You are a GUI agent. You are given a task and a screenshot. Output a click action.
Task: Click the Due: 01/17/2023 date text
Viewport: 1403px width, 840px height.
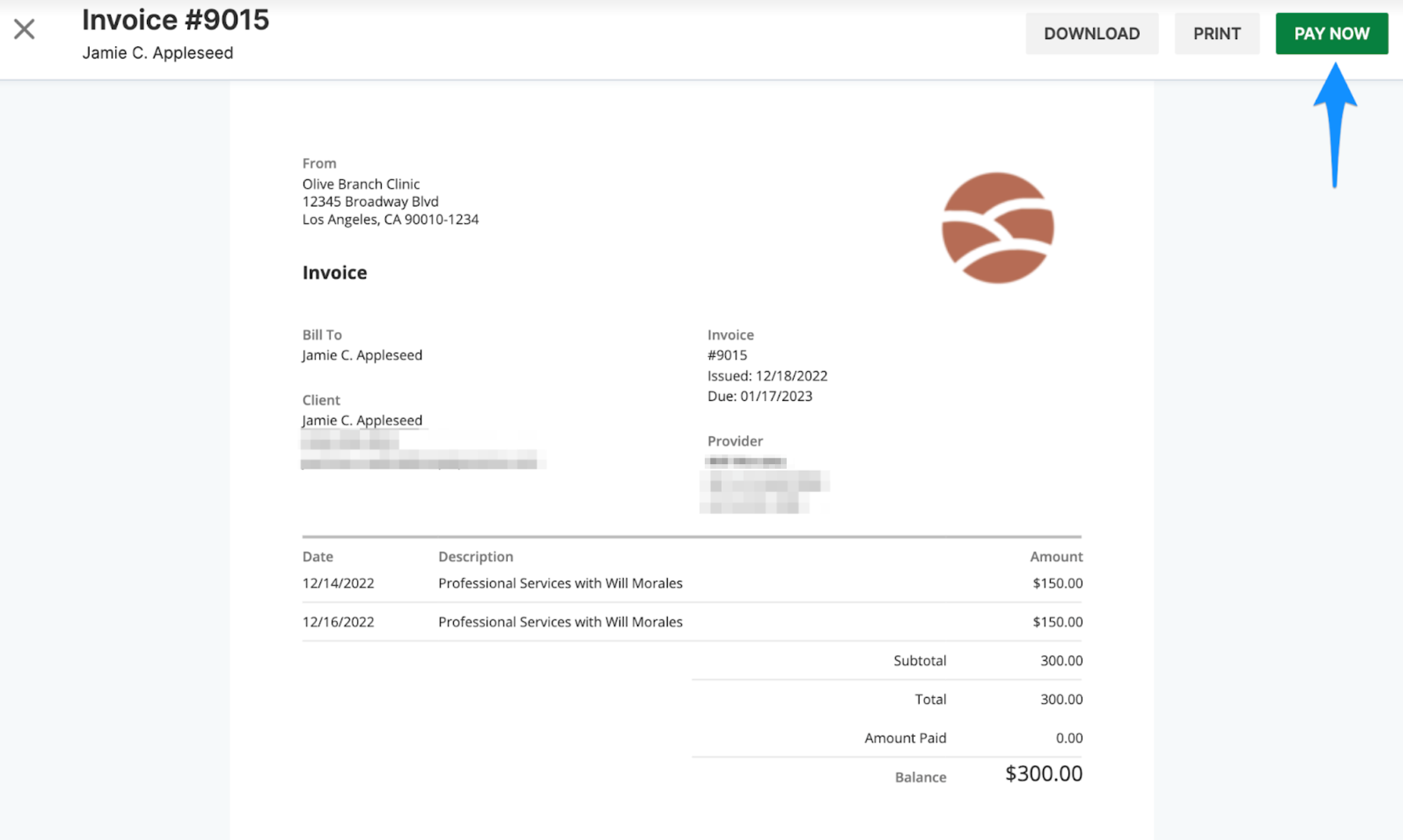click(759, 397)
